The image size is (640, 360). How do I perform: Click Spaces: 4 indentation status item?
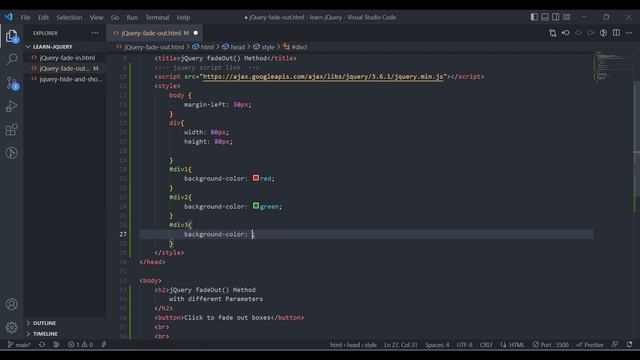[x=437, y=345]
